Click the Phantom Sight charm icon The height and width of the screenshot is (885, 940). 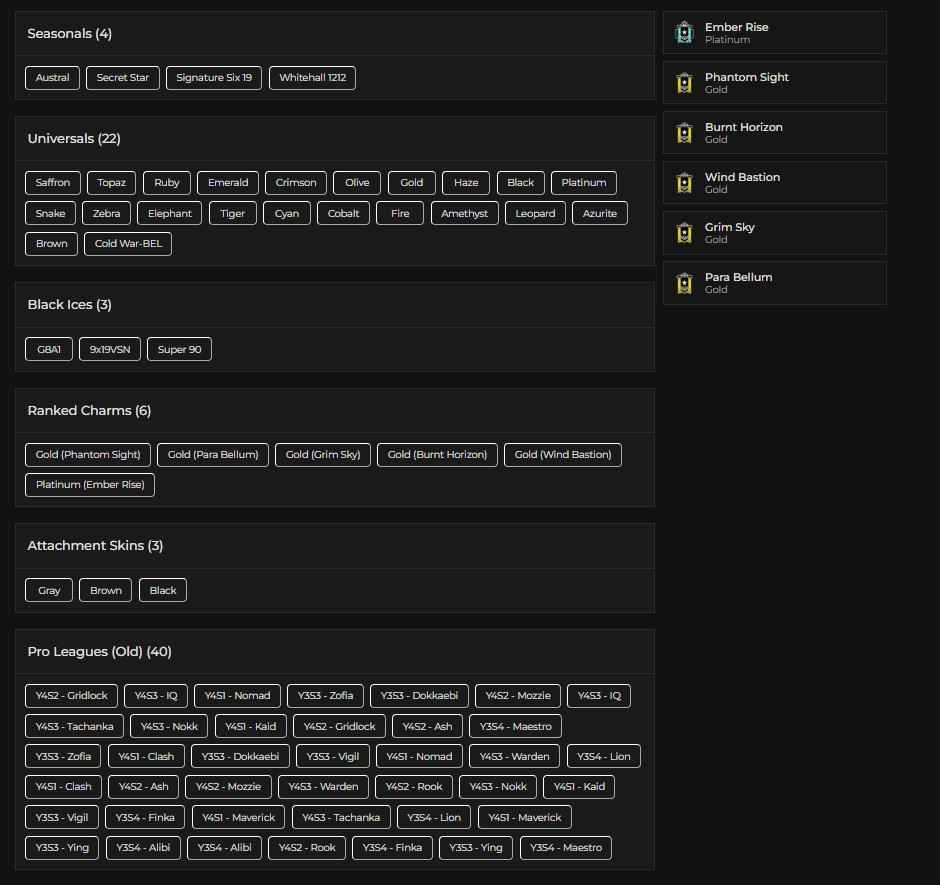pyautogui.click(x=685, y=82)
